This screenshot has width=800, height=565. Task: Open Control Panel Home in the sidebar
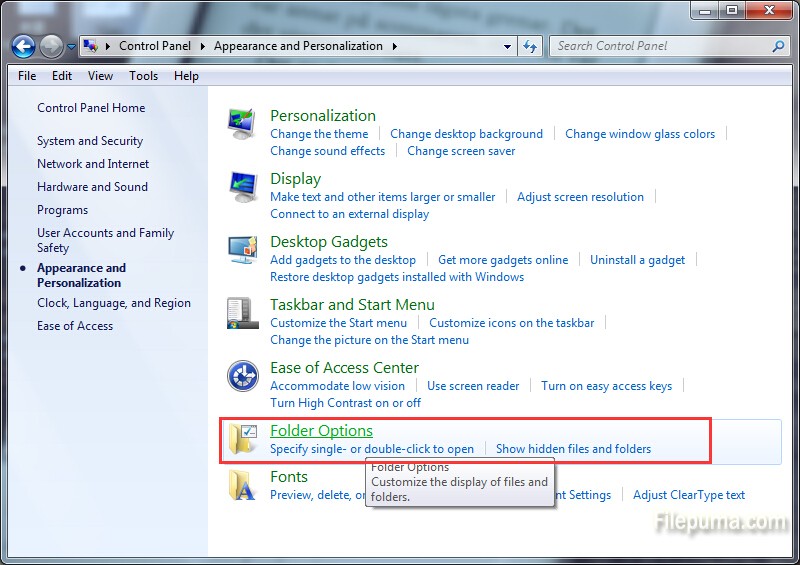91,108
